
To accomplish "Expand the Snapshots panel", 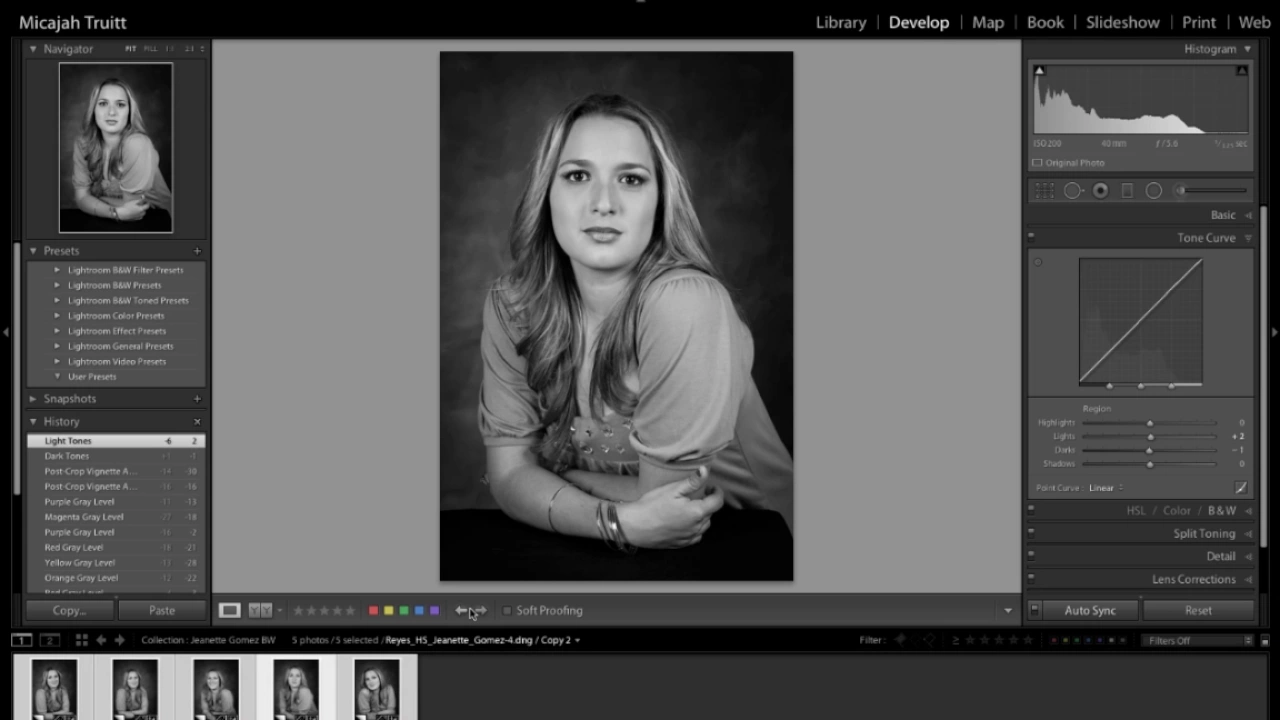I will point(33,399).
